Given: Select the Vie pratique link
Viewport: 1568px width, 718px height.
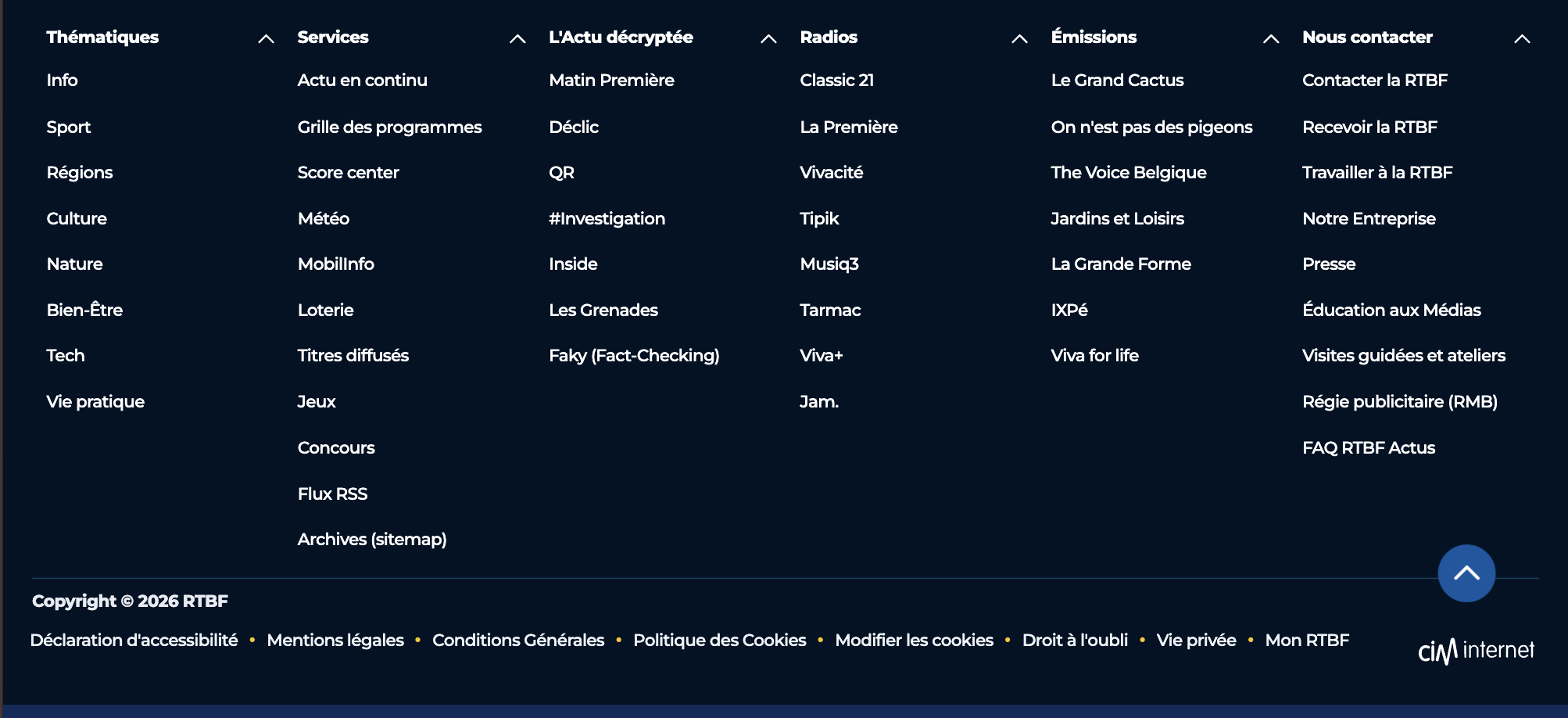Looking at the screenshot, I should pyautogui.click(x=95, y=401).
